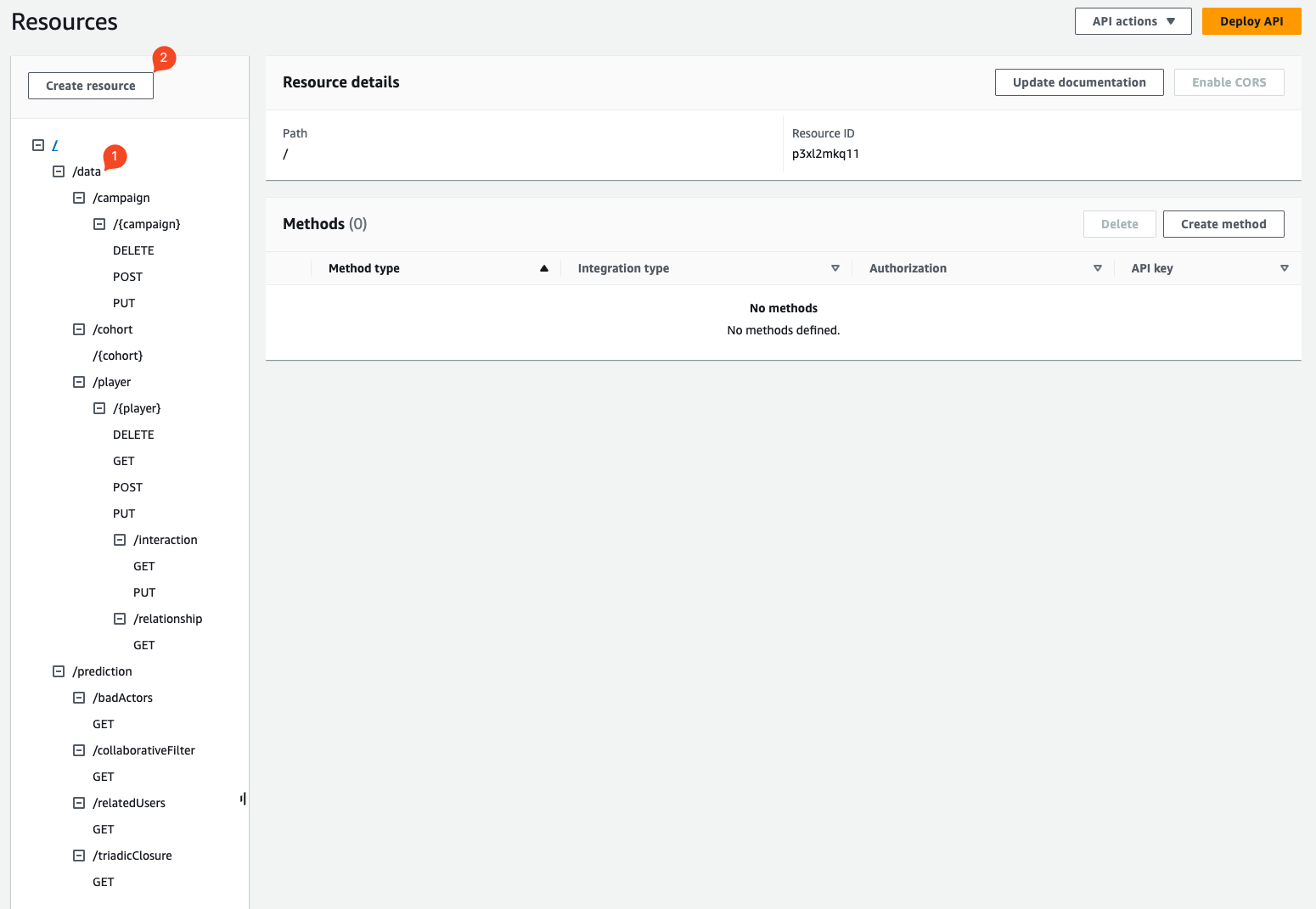Collapse the root / resource node
Screen dimensions: 1316x909
pyautogui.click(x=38, y=145)
